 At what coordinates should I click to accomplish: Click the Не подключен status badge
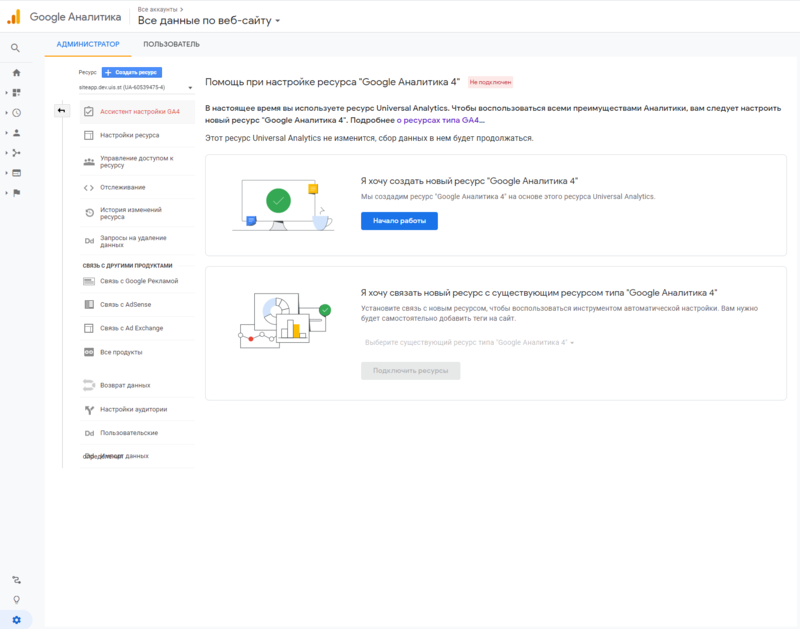490,82
